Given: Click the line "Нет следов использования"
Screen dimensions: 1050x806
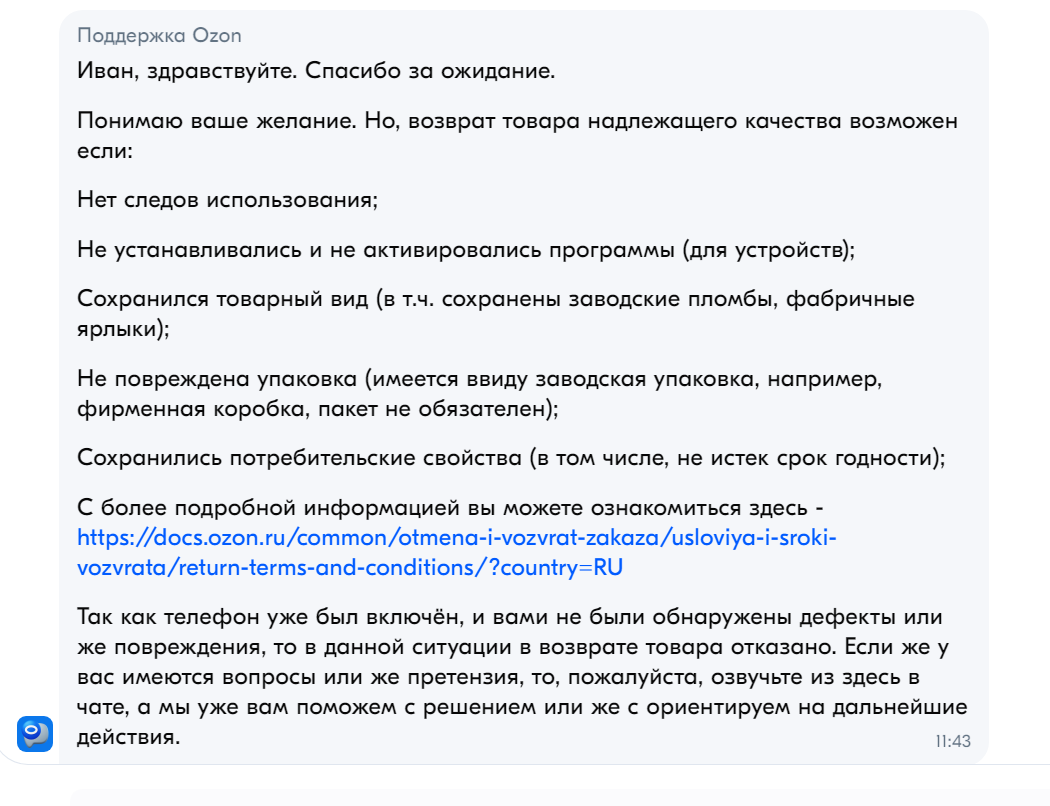Looking at the screenshot, I should pyautogui.click(x=228, y=198).
